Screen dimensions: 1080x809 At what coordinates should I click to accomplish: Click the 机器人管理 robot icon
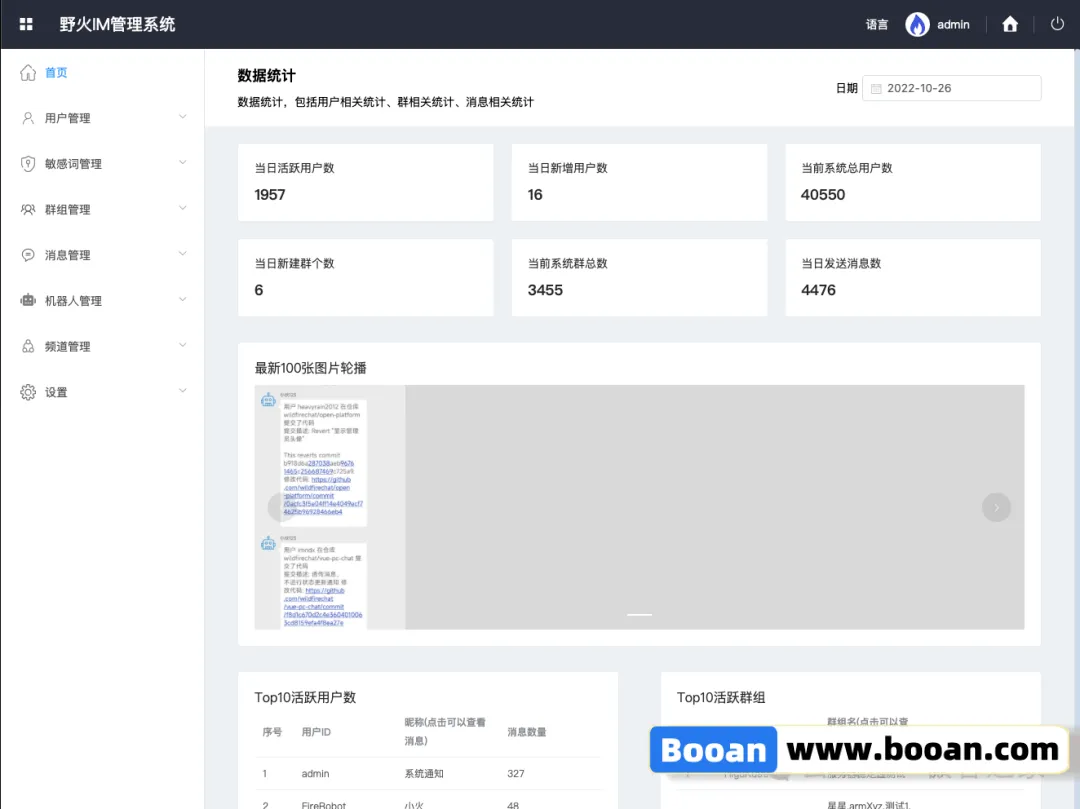click(27, 300)
